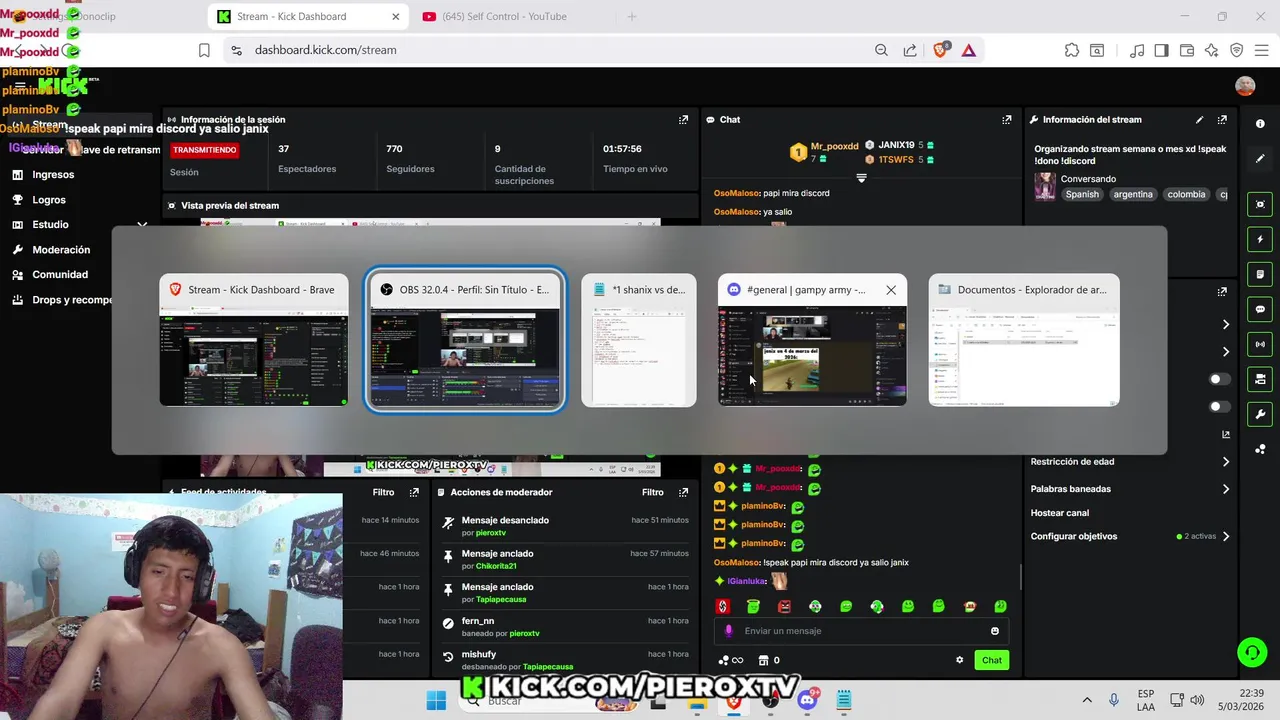Screen dimensions: 1280x720
Task: Open the wrench tool icon in right sidebar
Action: pos(1260,414)
